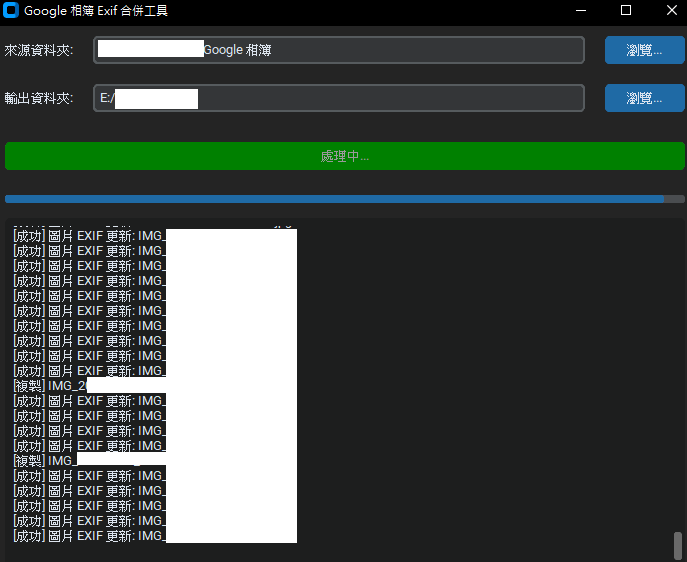Minimize the Google 相簿 Exif 合併工具 window

[x=582, y=11]
